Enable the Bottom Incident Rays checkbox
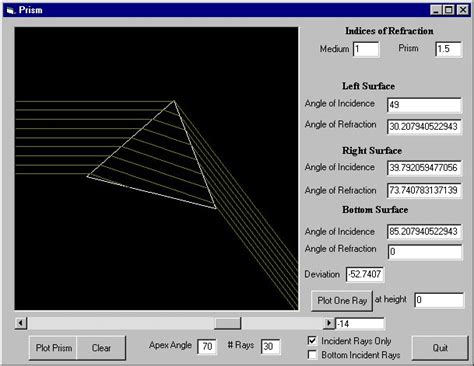Viewport: 474px width, 366px height. [x=312, y=355]
